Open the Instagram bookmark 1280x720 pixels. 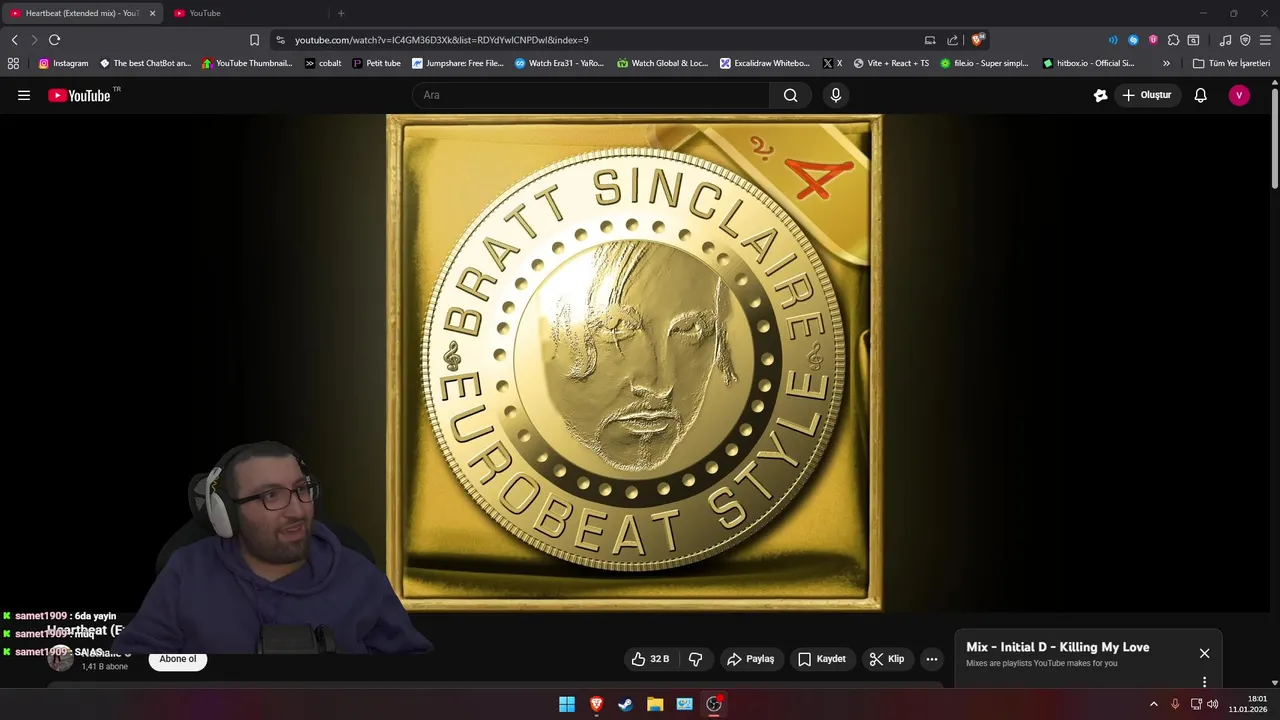[x=63, y=63]
